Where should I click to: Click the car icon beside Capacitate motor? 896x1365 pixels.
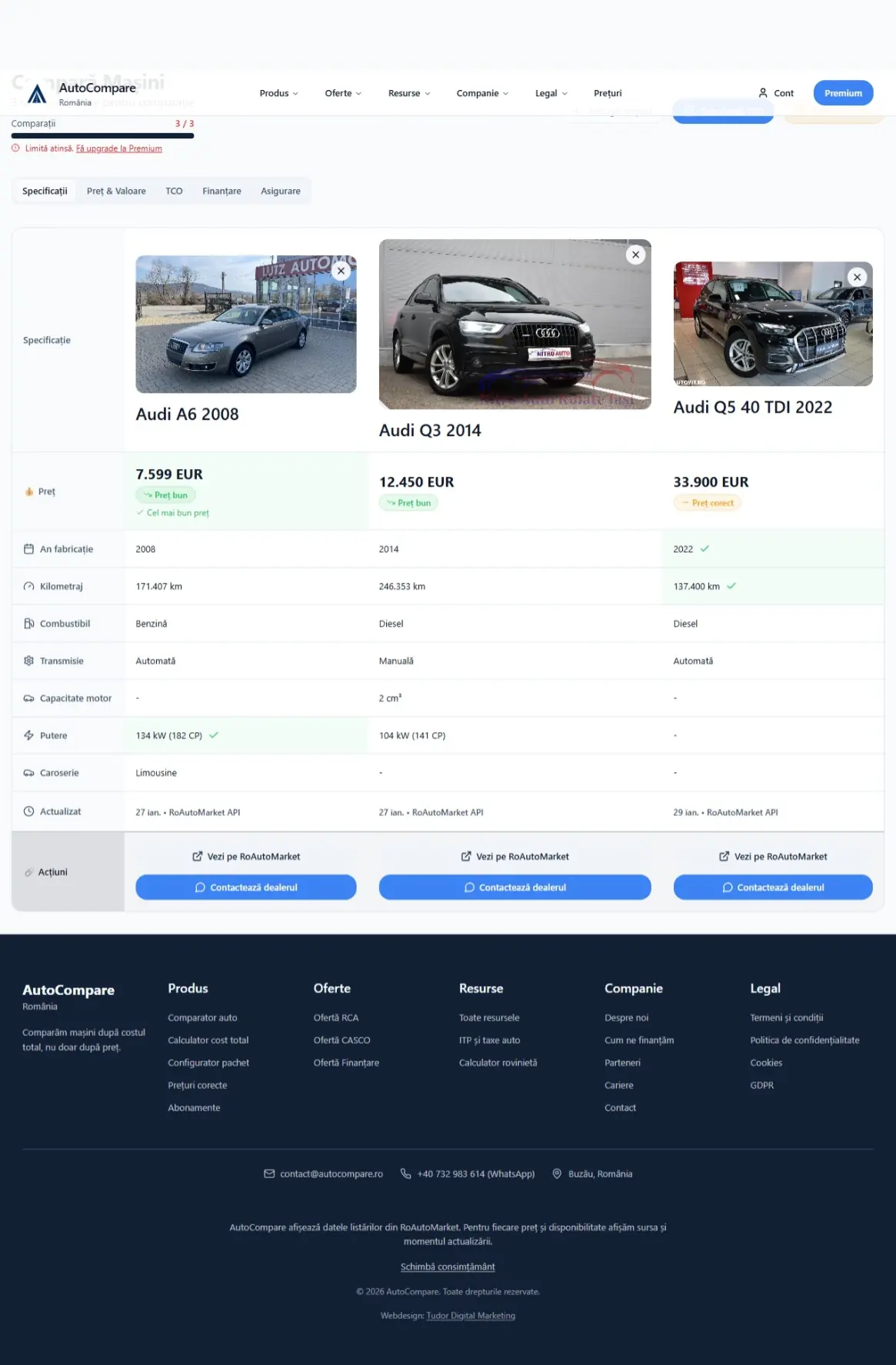click(28, 698)
